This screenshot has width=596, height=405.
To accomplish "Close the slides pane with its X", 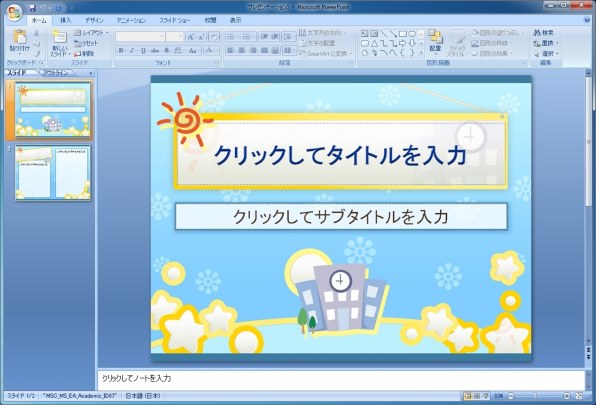I will pyautogui.click(x=90, y=73).
